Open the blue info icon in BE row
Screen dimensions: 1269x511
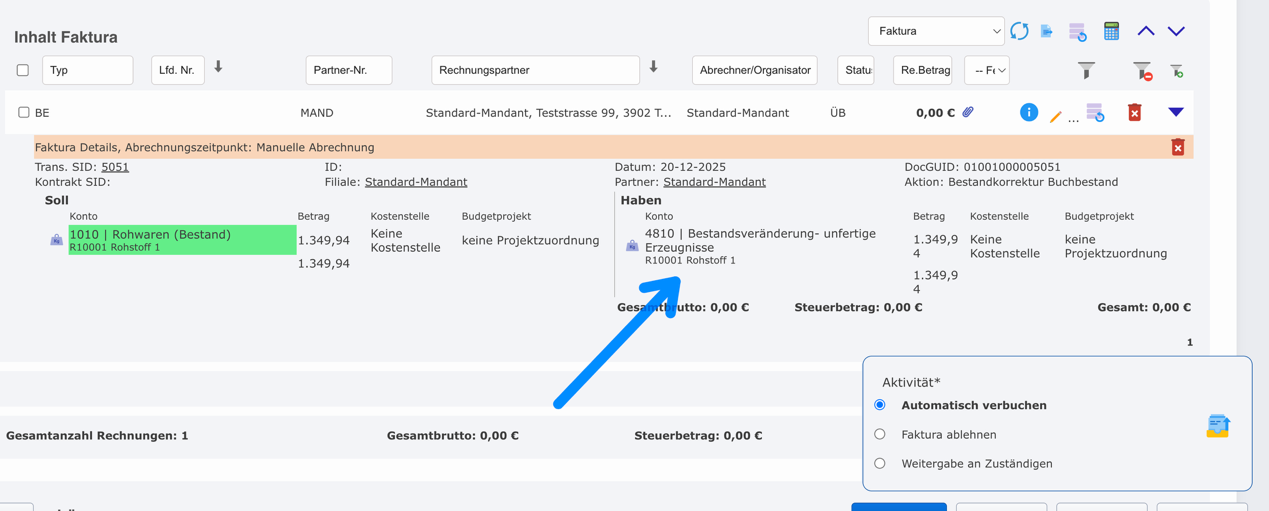click(1028, 112)
